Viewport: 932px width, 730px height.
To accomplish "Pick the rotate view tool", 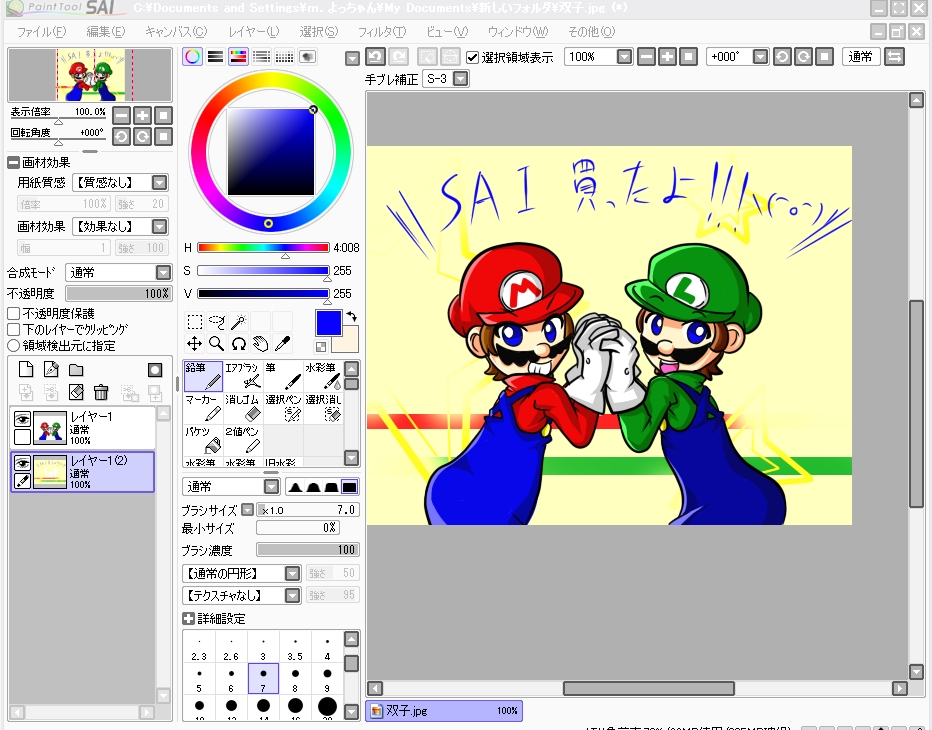I will point(238,344).
